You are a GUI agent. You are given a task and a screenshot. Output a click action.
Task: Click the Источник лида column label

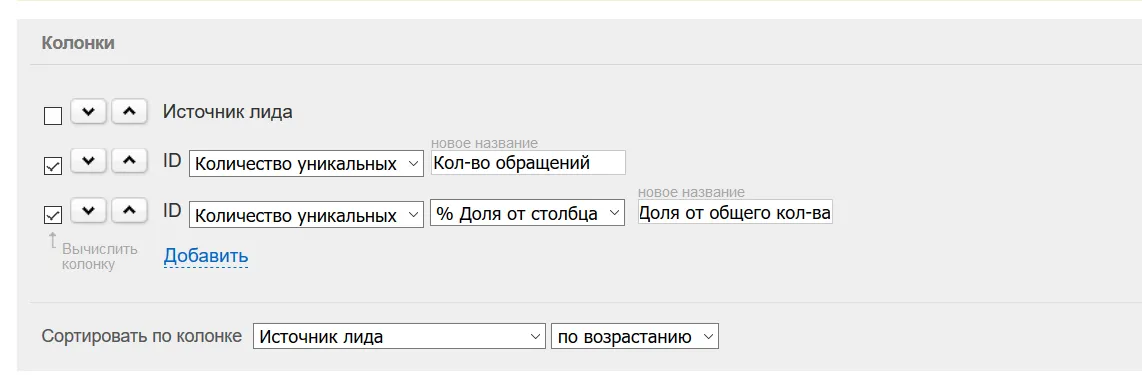pyautogui.click(x=228, y=111)
